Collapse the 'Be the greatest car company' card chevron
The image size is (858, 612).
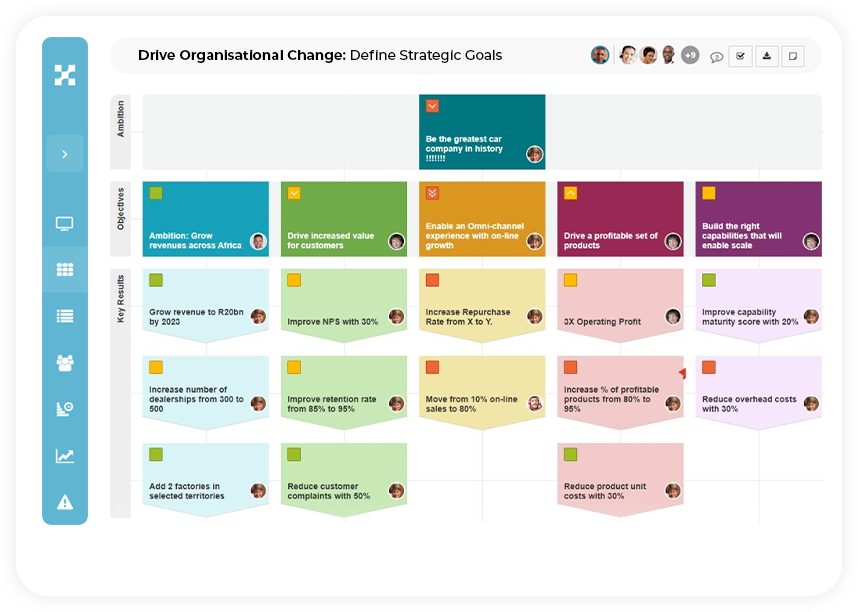[x=432, y=106]
